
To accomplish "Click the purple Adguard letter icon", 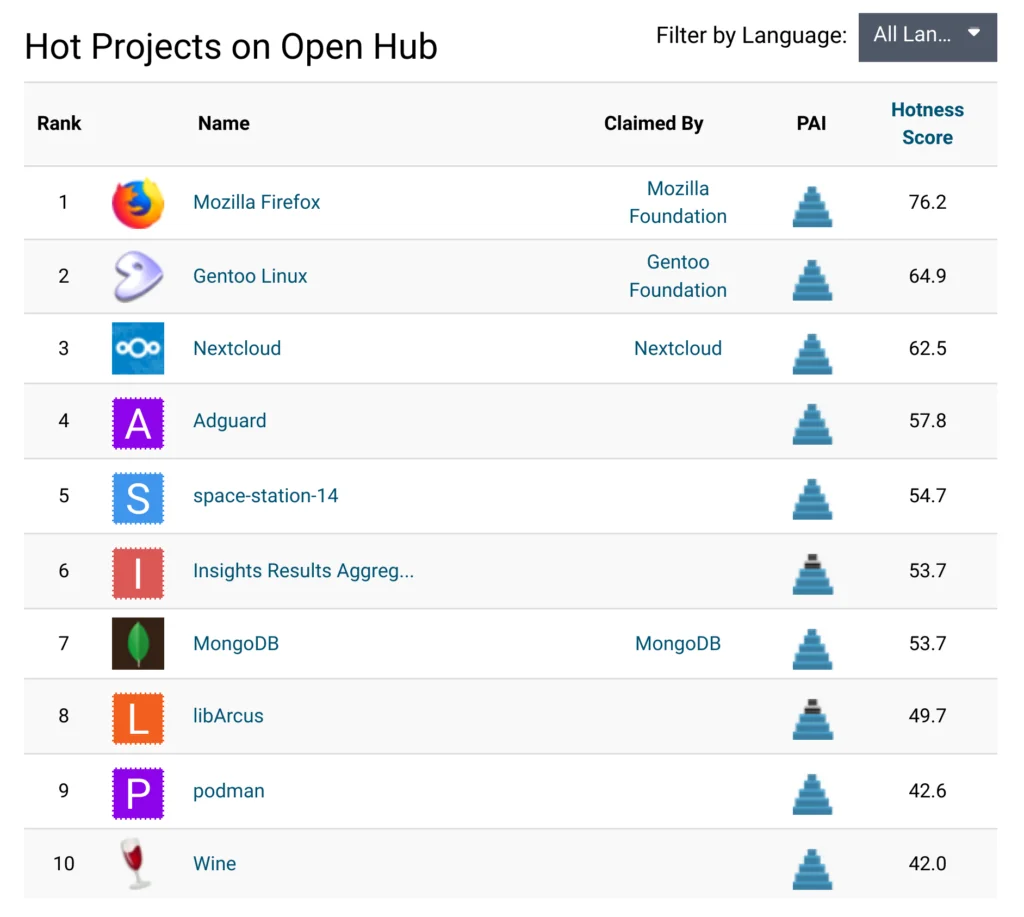I will (x=138, y=422).
